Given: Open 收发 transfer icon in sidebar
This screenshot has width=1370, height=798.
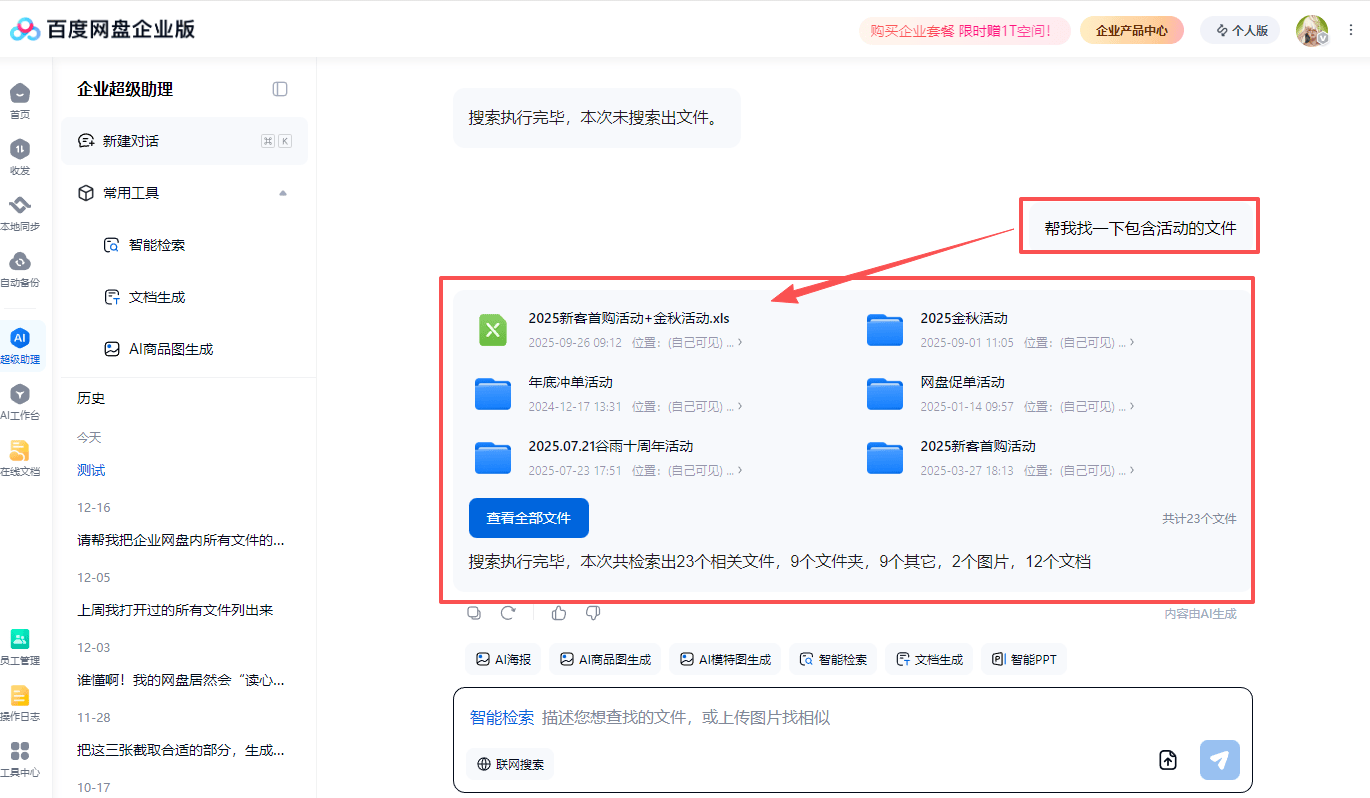Looking at the screenshot, I should click(x=20, y=151).
